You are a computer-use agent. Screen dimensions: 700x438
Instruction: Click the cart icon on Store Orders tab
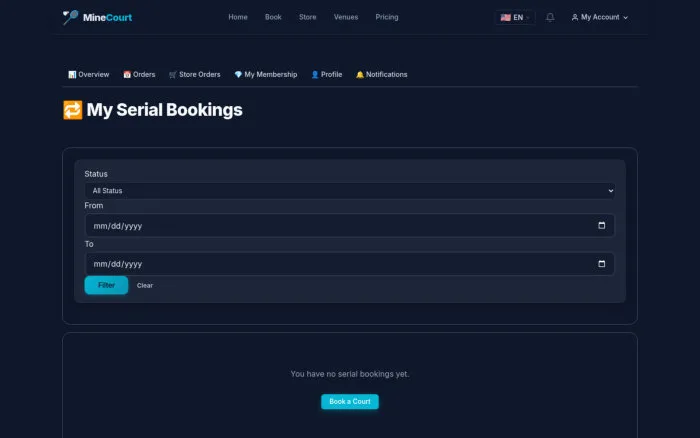tap(173, 75)
